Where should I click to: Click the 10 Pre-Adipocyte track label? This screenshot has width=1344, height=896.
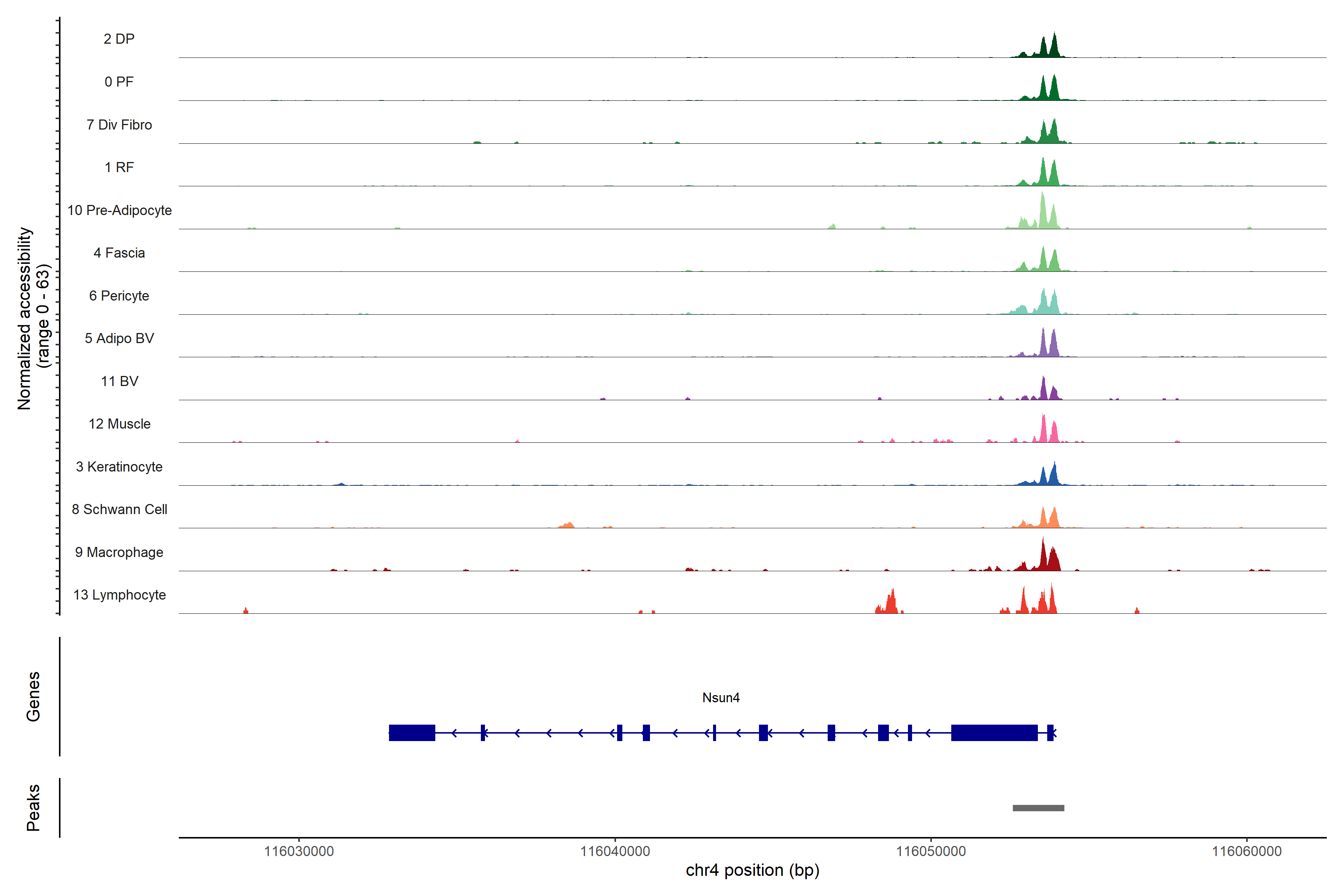point(119,210)
